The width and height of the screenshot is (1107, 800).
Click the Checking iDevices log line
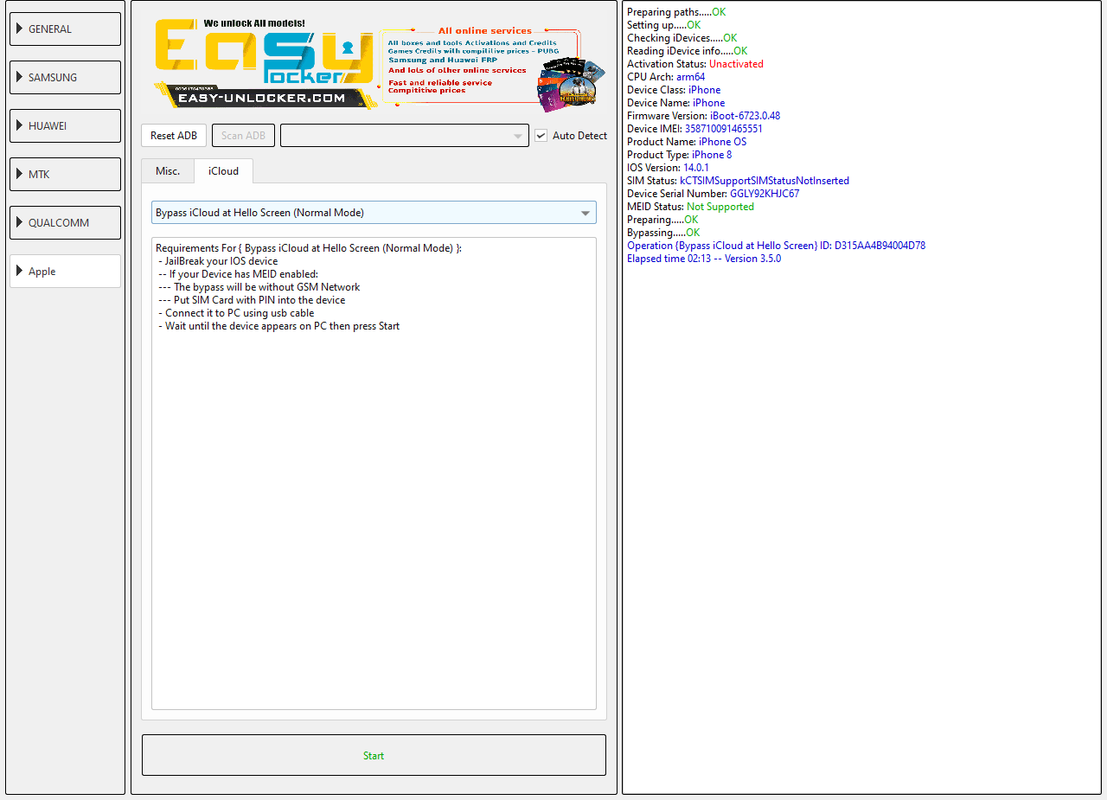pos(682,38)
